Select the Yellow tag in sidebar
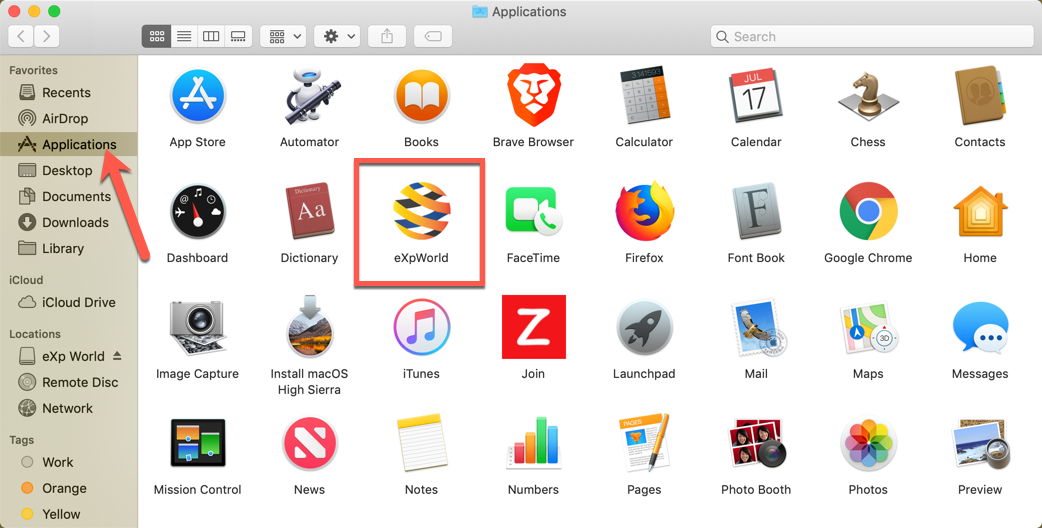The width and height of the screenshot is (1042, 528). click(x=68, y=514)
